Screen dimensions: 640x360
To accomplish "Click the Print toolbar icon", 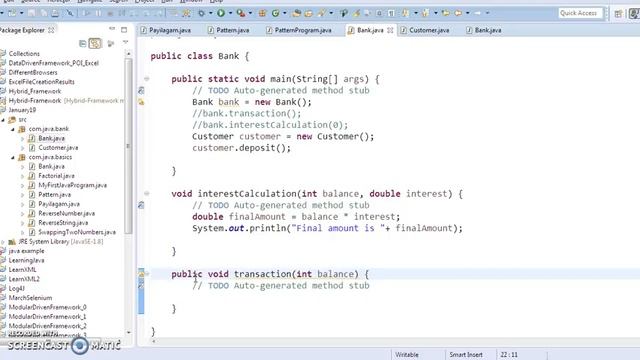I will [x=55, y=13].
